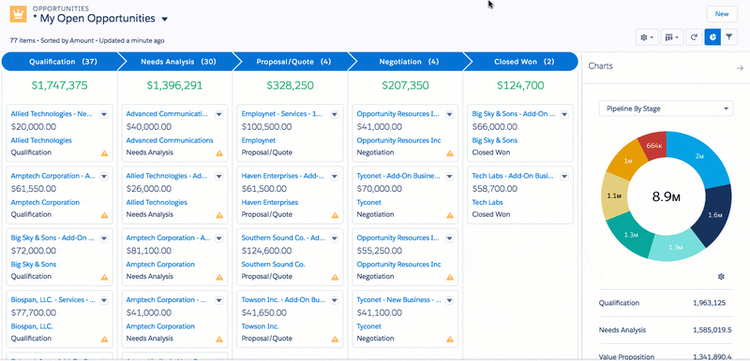
Task: Click warning icon on Amptech Corporation $61,550 card
Action: pos(104,215)
